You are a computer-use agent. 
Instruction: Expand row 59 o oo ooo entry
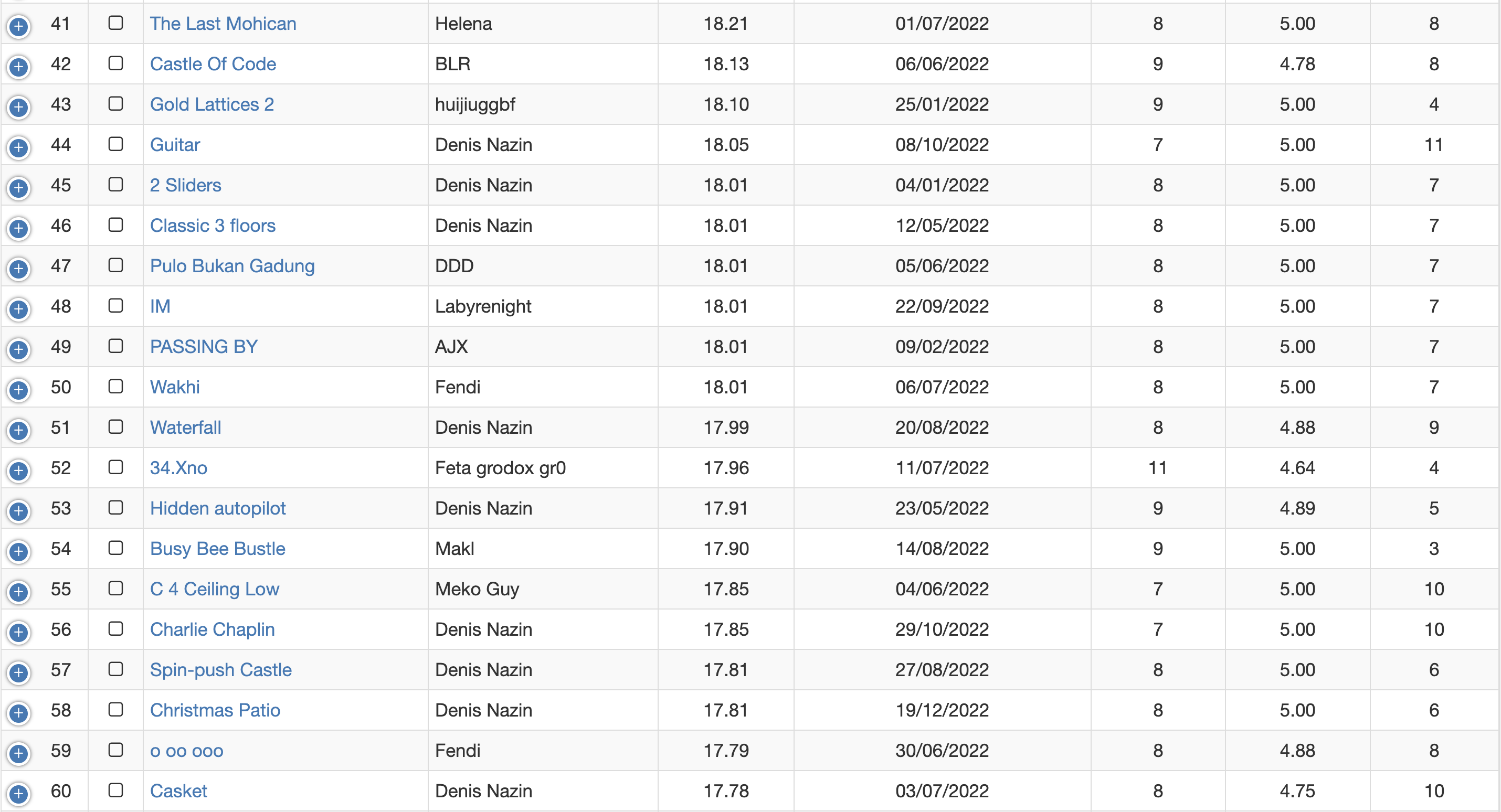[19, 753]
